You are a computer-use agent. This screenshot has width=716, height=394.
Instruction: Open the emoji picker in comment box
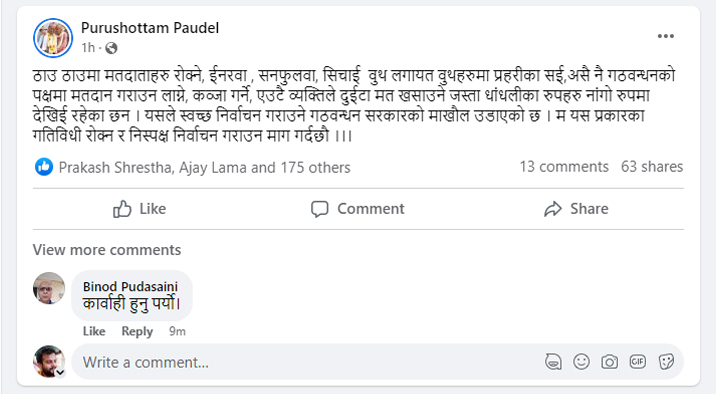[x=581, y=362]
